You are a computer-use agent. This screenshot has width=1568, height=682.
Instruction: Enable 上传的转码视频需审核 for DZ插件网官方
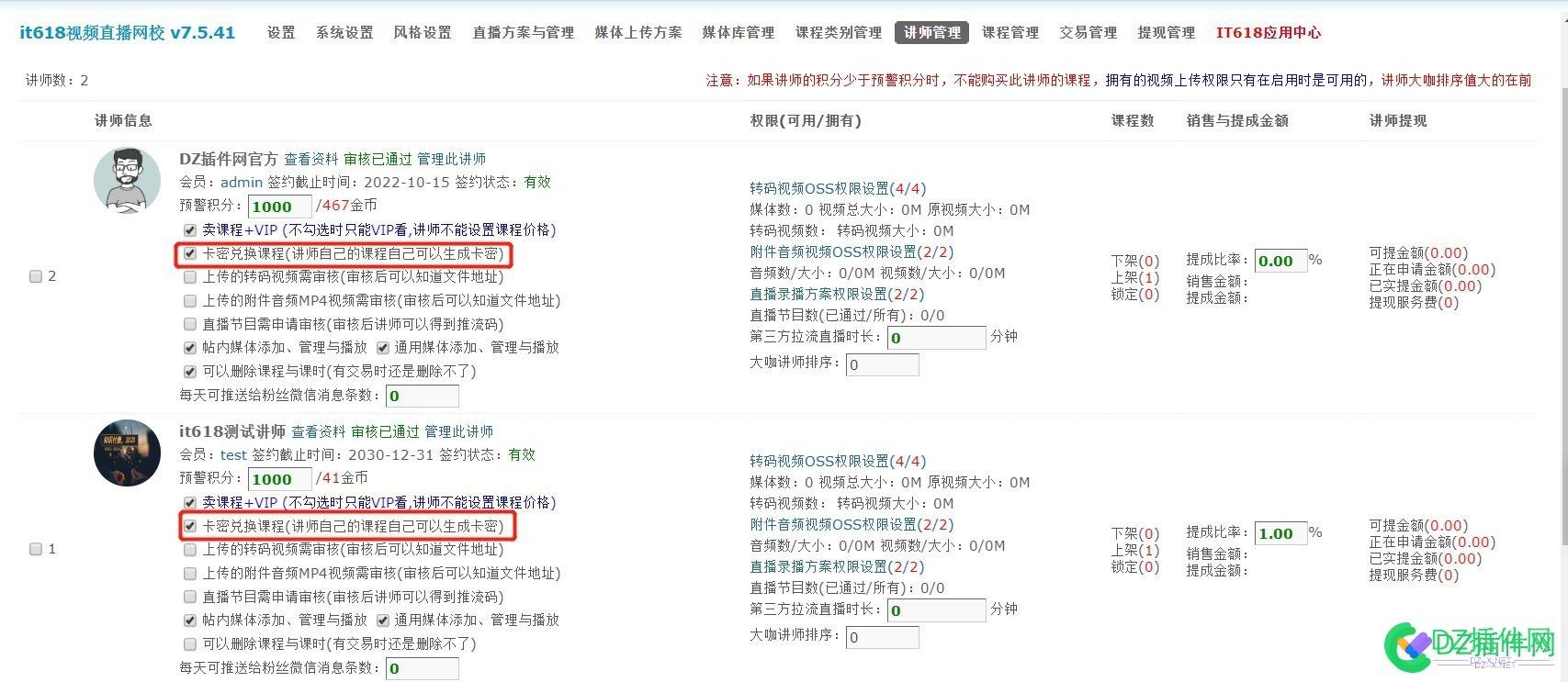click(x=190, y=276)
